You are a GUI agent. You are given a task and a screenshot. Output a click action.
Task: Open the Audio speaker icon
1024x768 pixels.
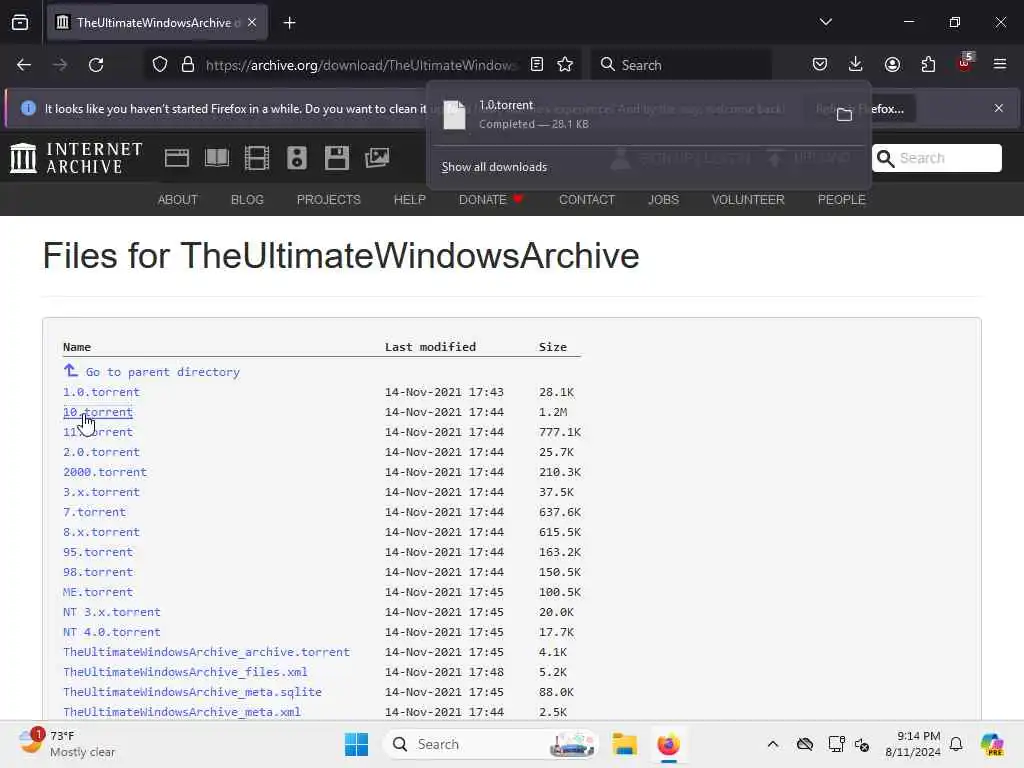pyautogui.click(x=296, y=158)
